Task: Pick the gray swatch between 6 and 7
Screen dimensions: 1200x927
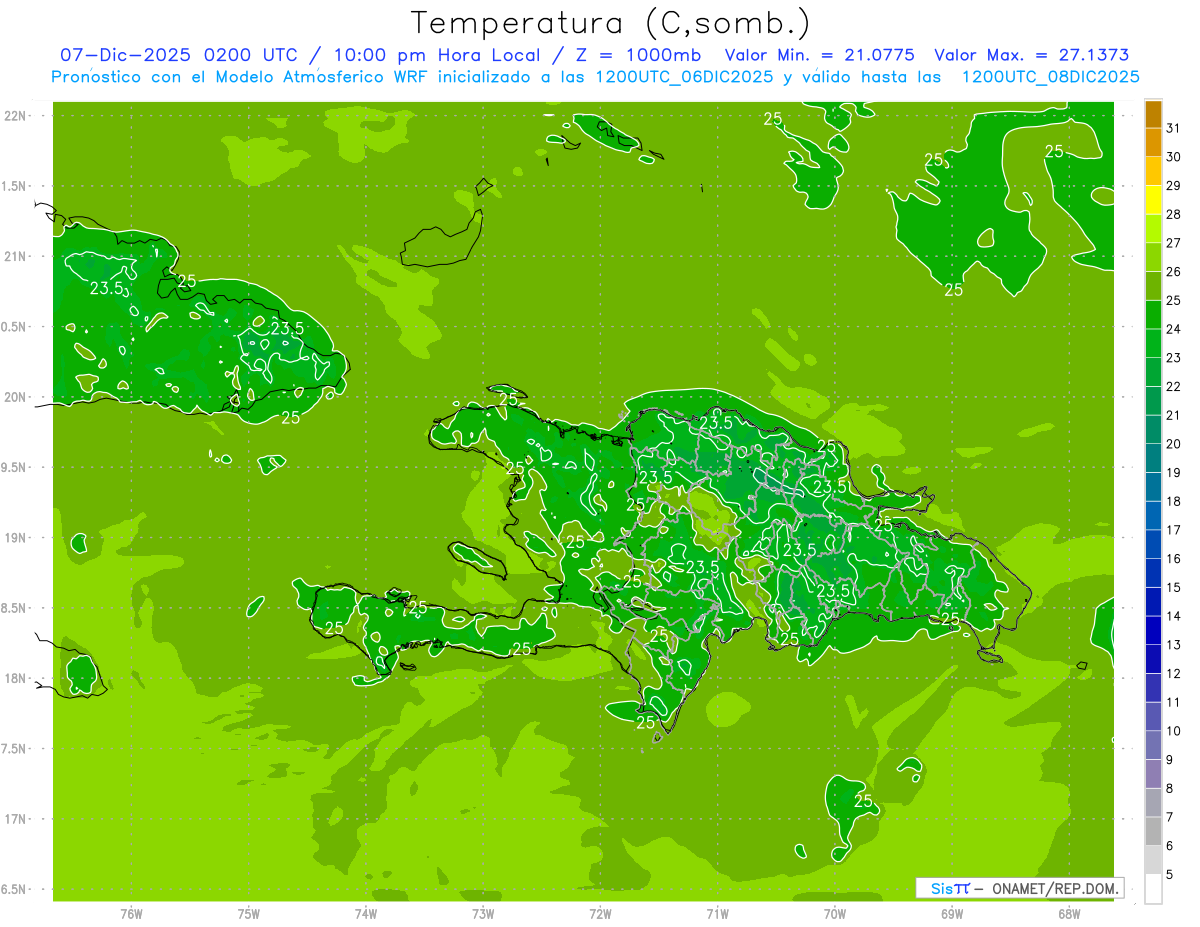Action: tap(1153, 832)
